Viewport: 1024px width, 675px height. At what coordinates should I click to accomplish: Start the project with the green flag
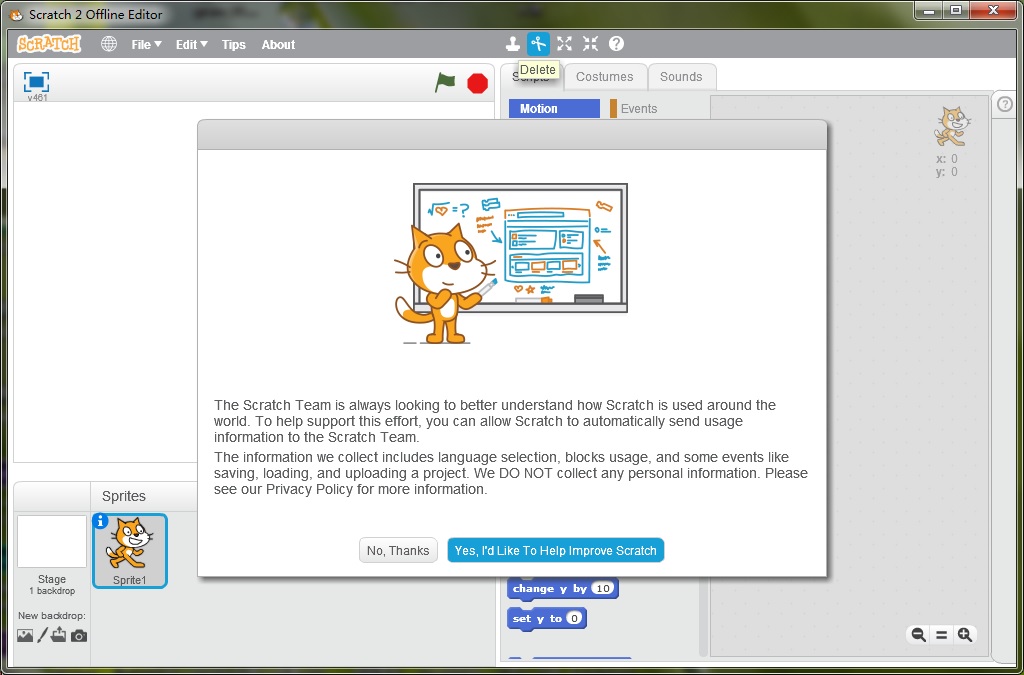point(445,83)
